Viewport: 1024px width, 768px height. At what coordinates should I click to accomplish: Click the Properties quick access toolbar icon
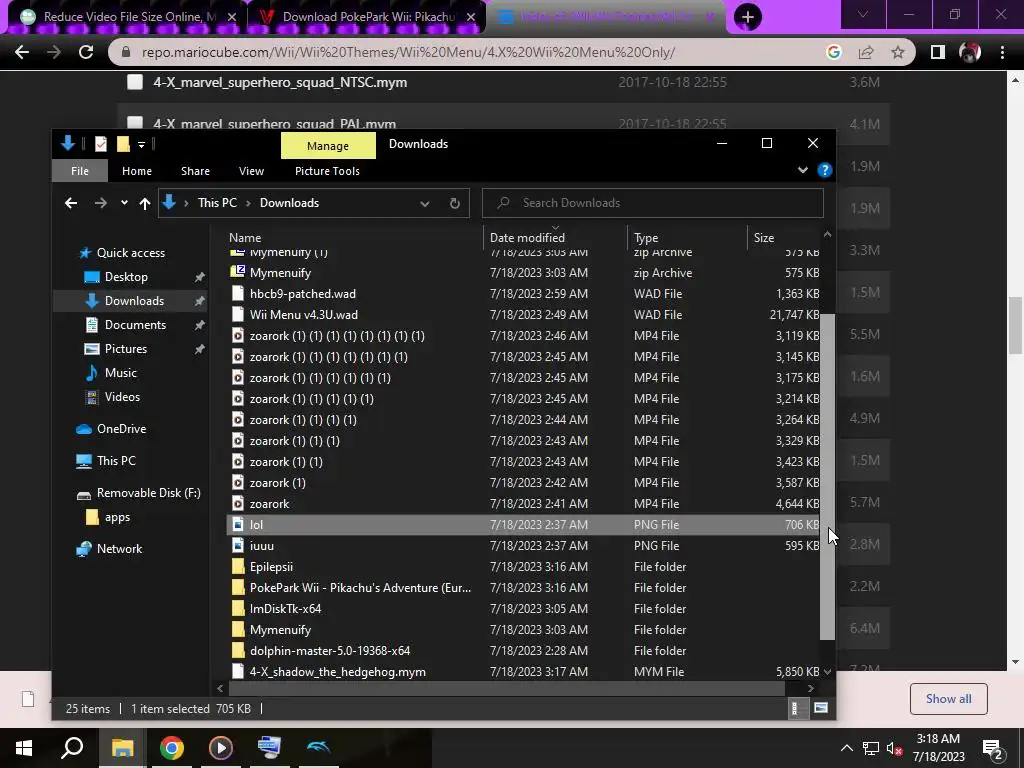coord(101,144)
